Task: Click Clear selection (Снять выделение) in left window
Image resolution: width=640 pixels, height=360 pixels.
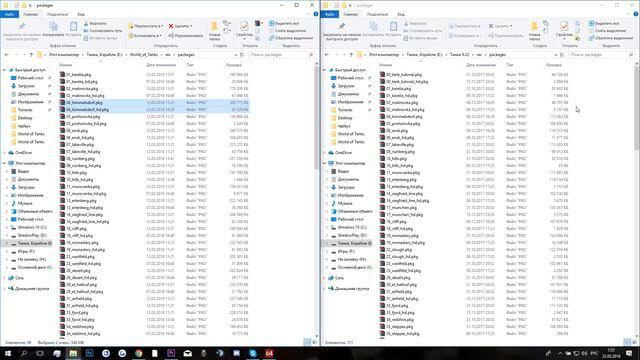Action: click(x=287, y=31)
